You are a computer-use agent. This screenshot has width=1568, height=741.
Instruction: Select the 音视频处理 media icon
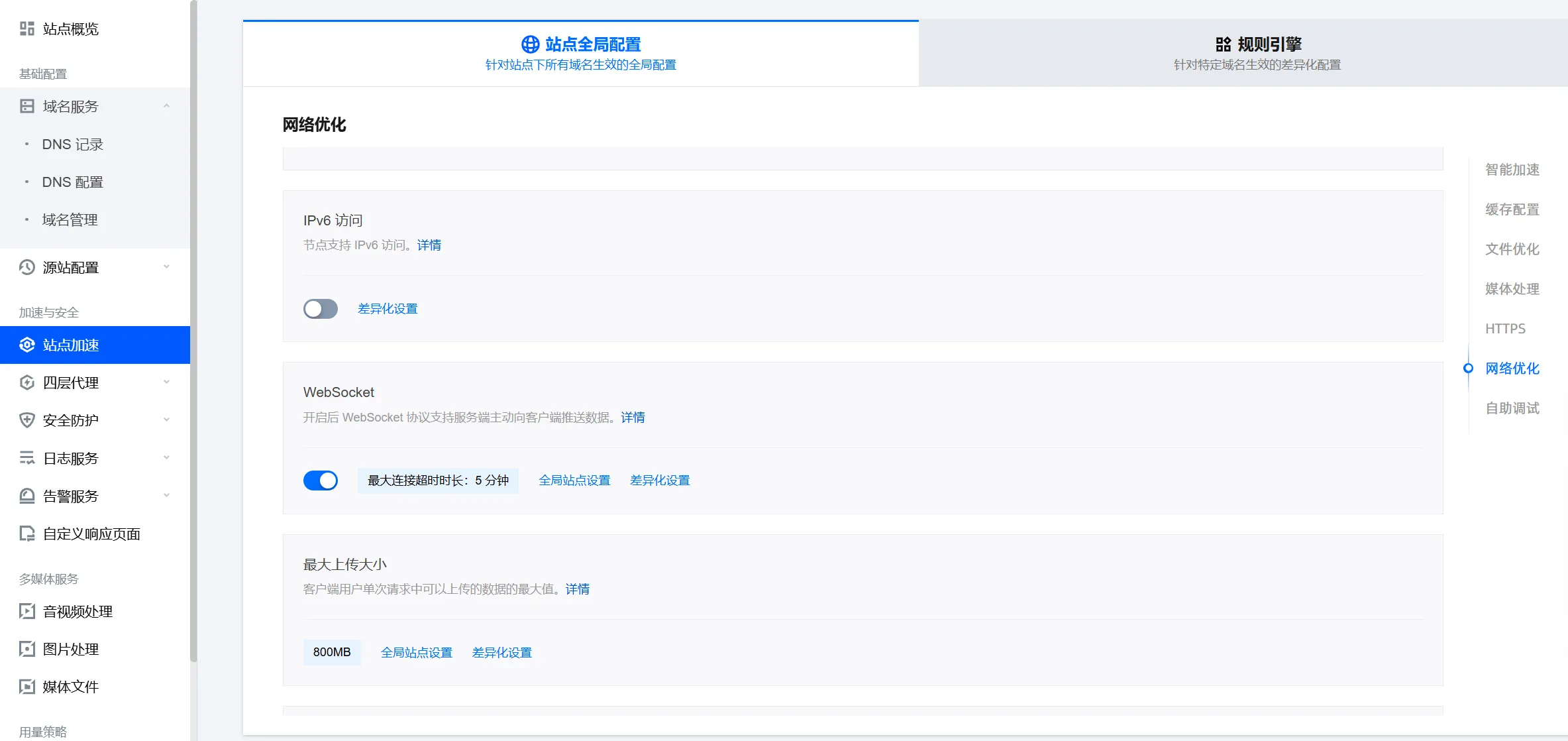coord(26,611)
